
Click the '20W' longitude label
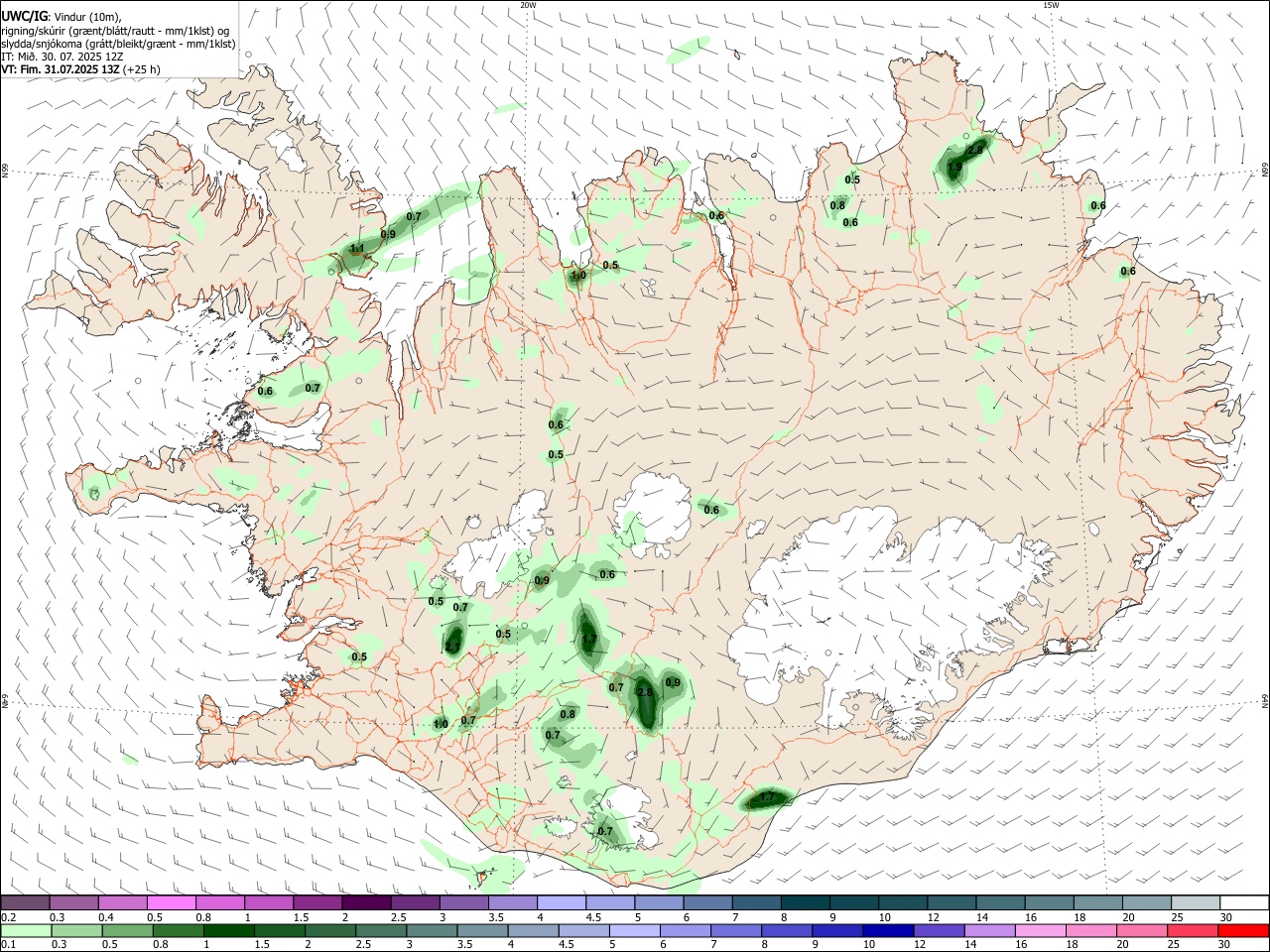(529, 5)
